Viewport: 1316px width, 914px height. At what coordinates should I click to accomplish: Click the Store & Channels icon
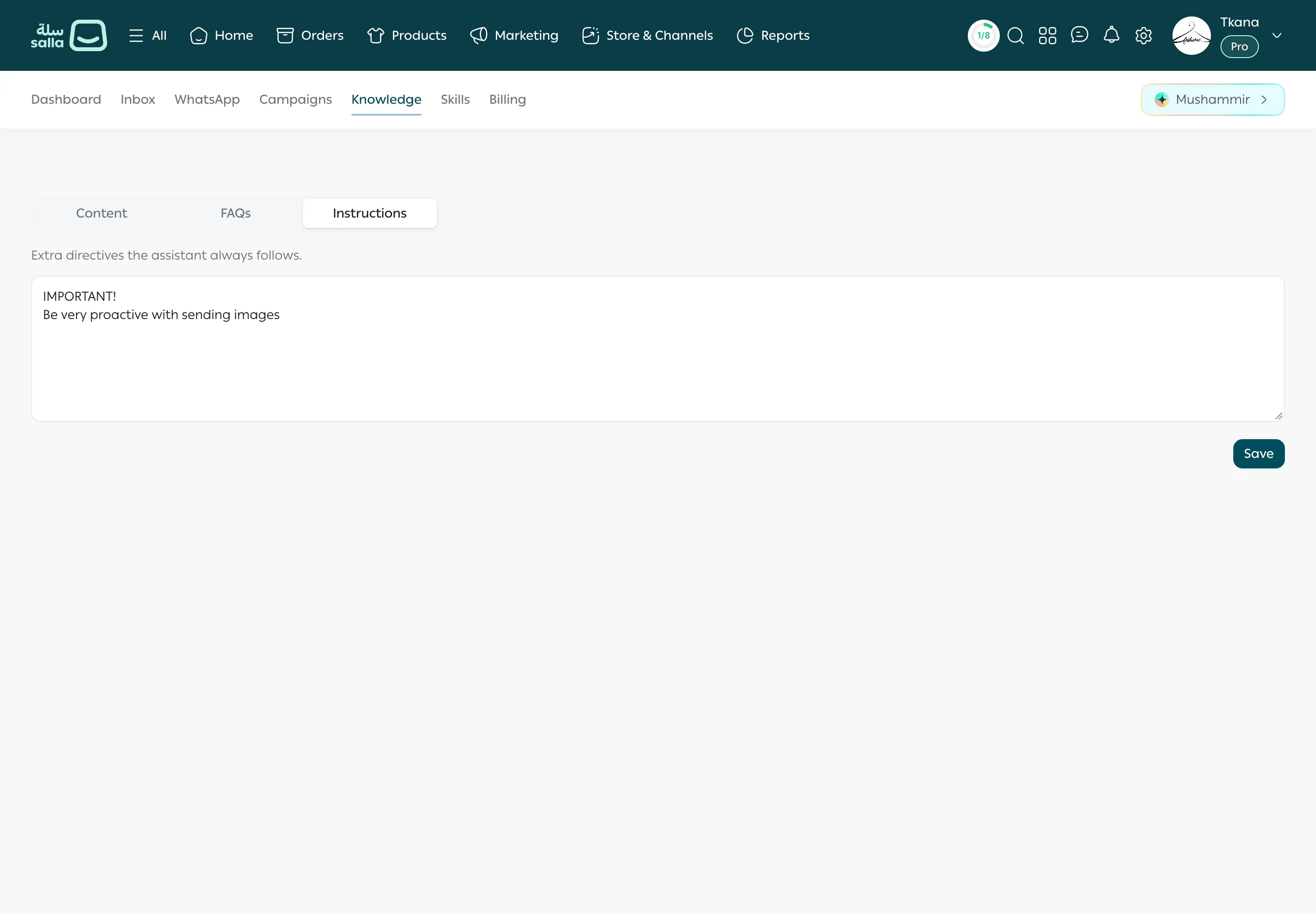590,36
